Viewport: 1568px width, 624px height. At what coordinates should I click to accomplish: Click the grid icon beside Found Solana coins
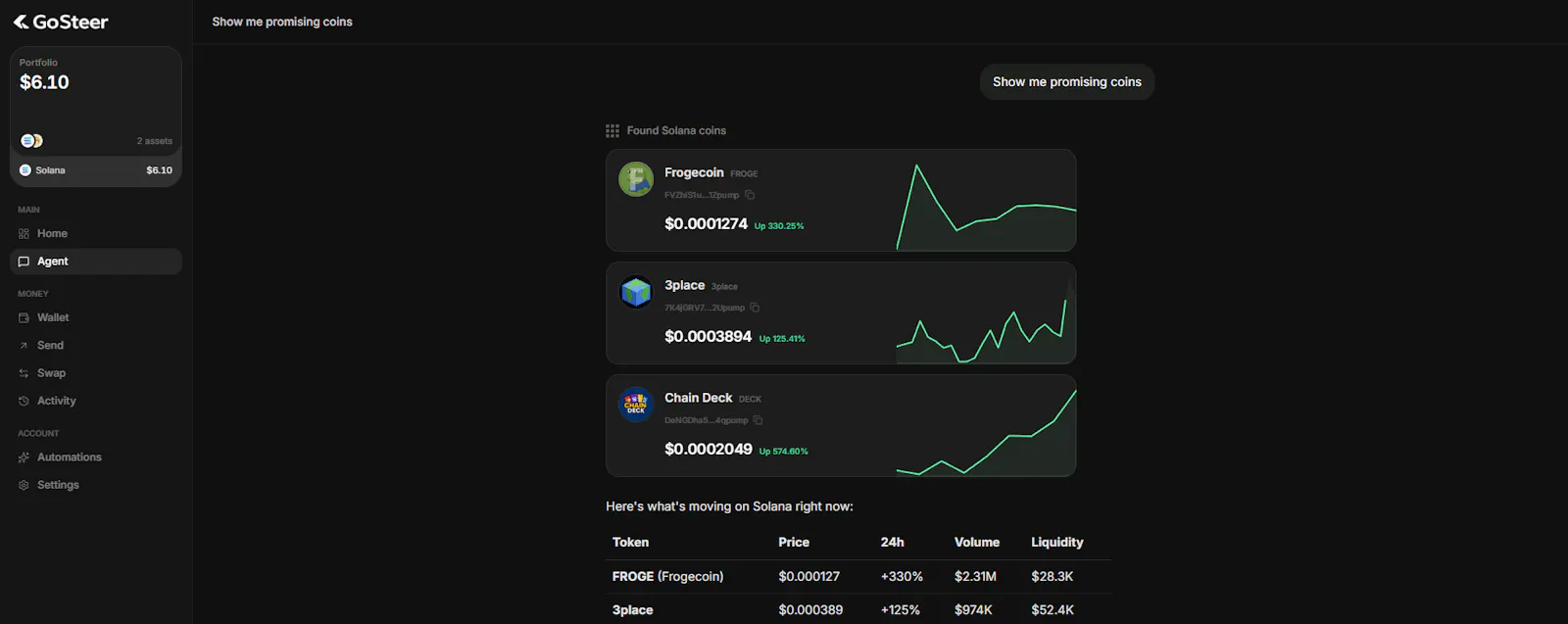[612, 131]
